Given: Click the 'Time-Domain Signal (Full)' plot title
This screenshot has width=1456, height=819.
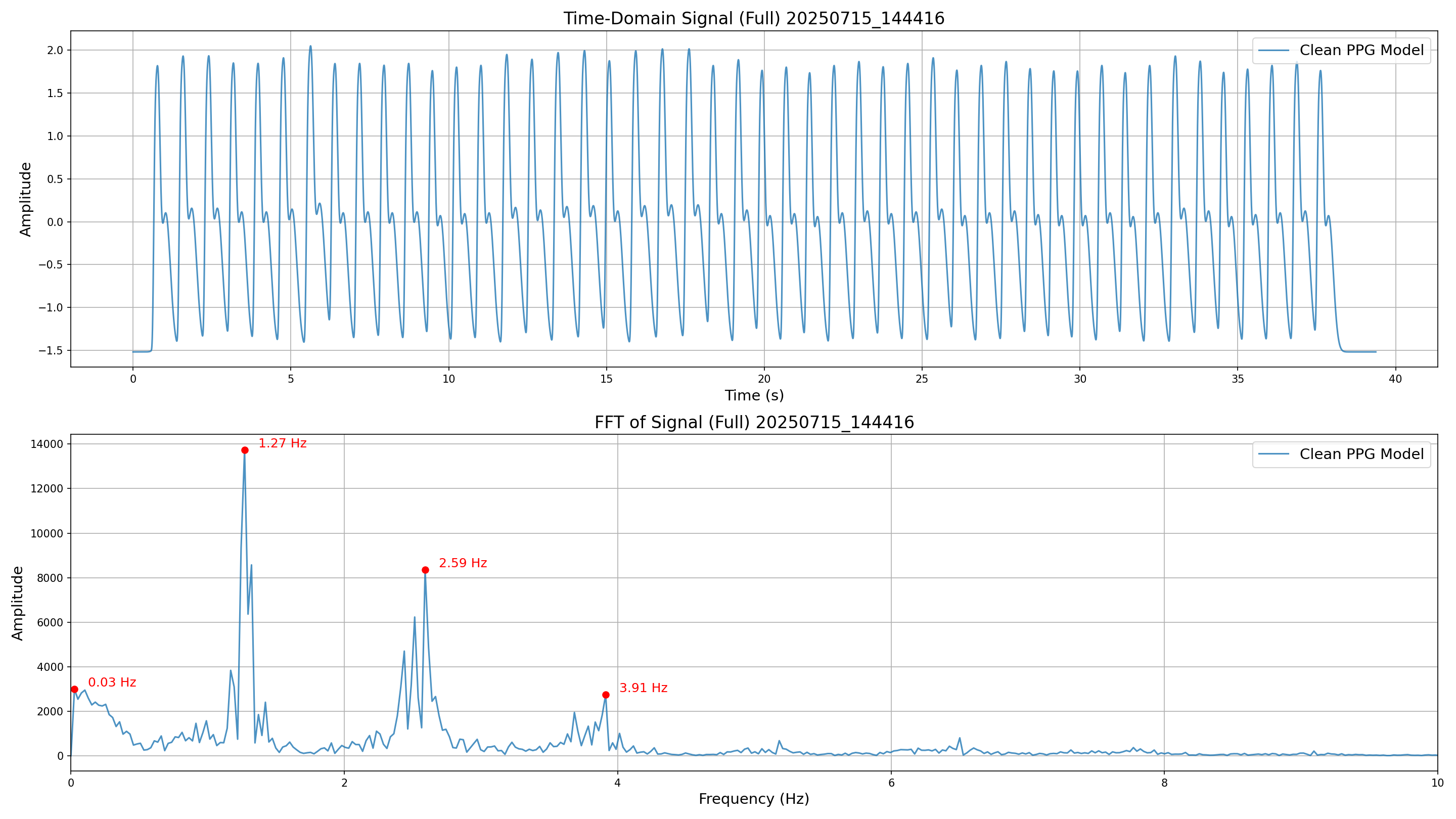Looking at the screenshot, I should [753, 19].
